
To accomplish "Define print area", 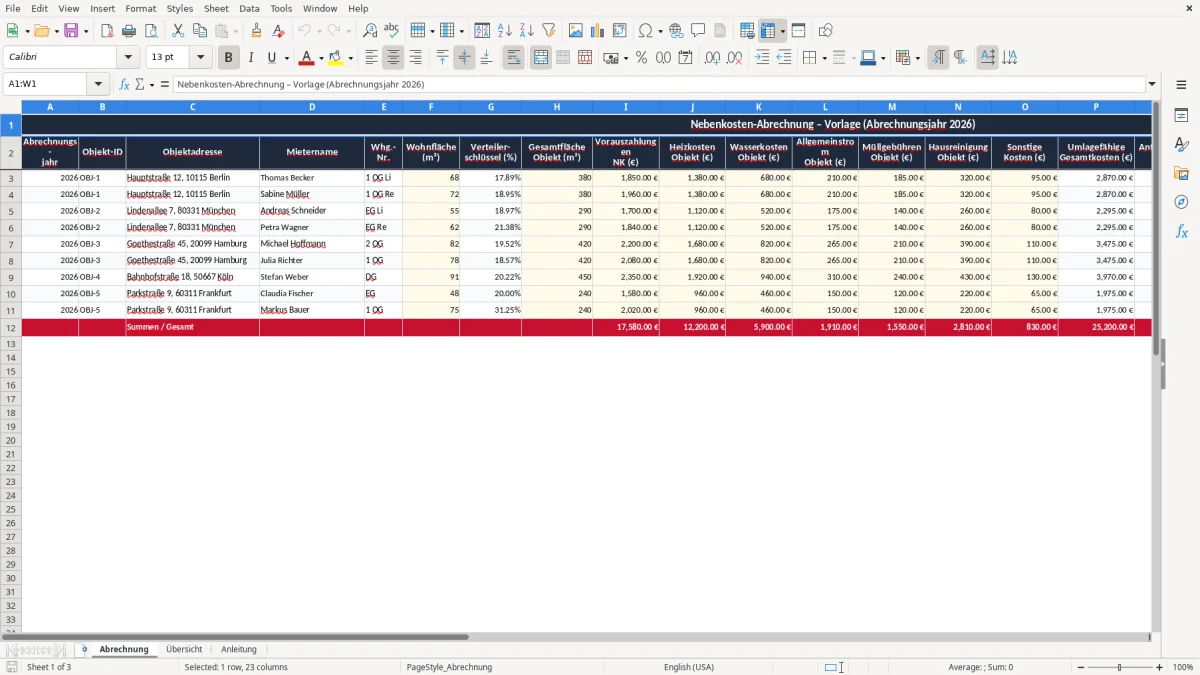I will 747,31.
